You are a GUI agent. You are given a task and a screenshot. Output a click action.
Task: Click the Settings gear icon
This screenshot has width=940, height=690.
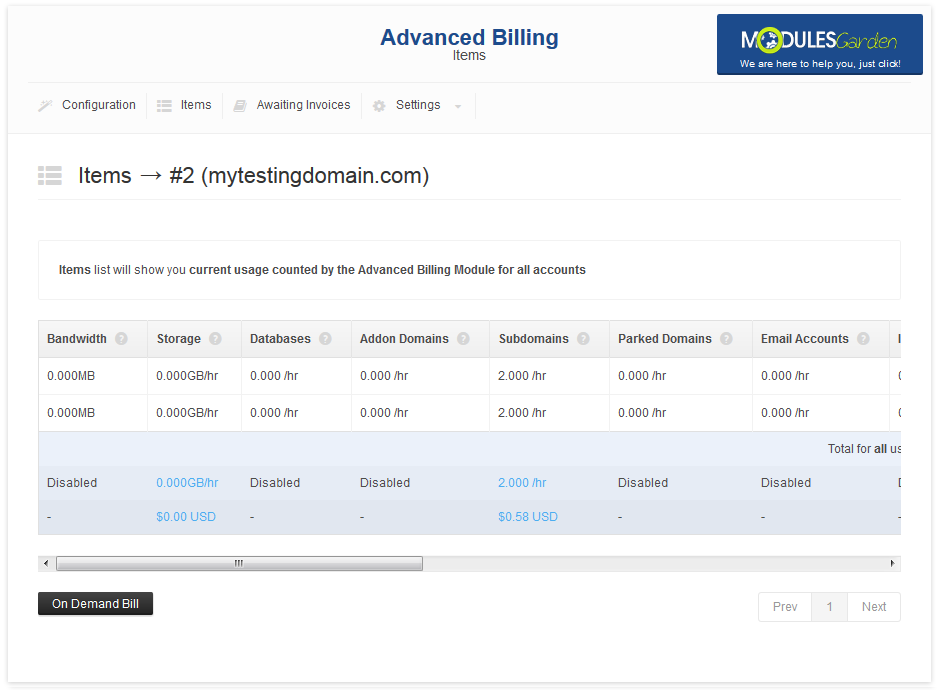[379, 106]
